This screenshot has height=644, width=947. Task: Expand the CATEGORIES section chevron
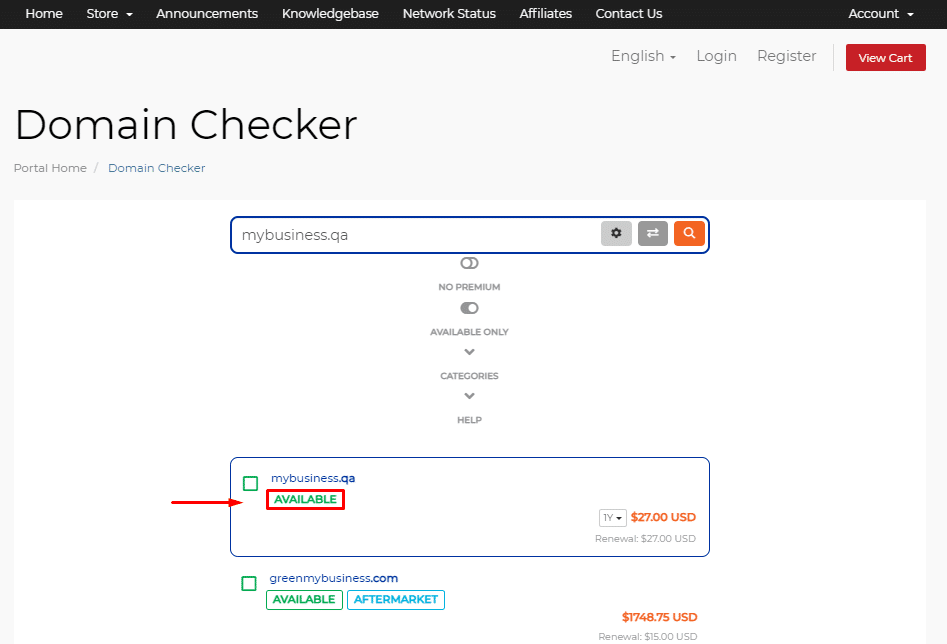click(x=469, y=351)
